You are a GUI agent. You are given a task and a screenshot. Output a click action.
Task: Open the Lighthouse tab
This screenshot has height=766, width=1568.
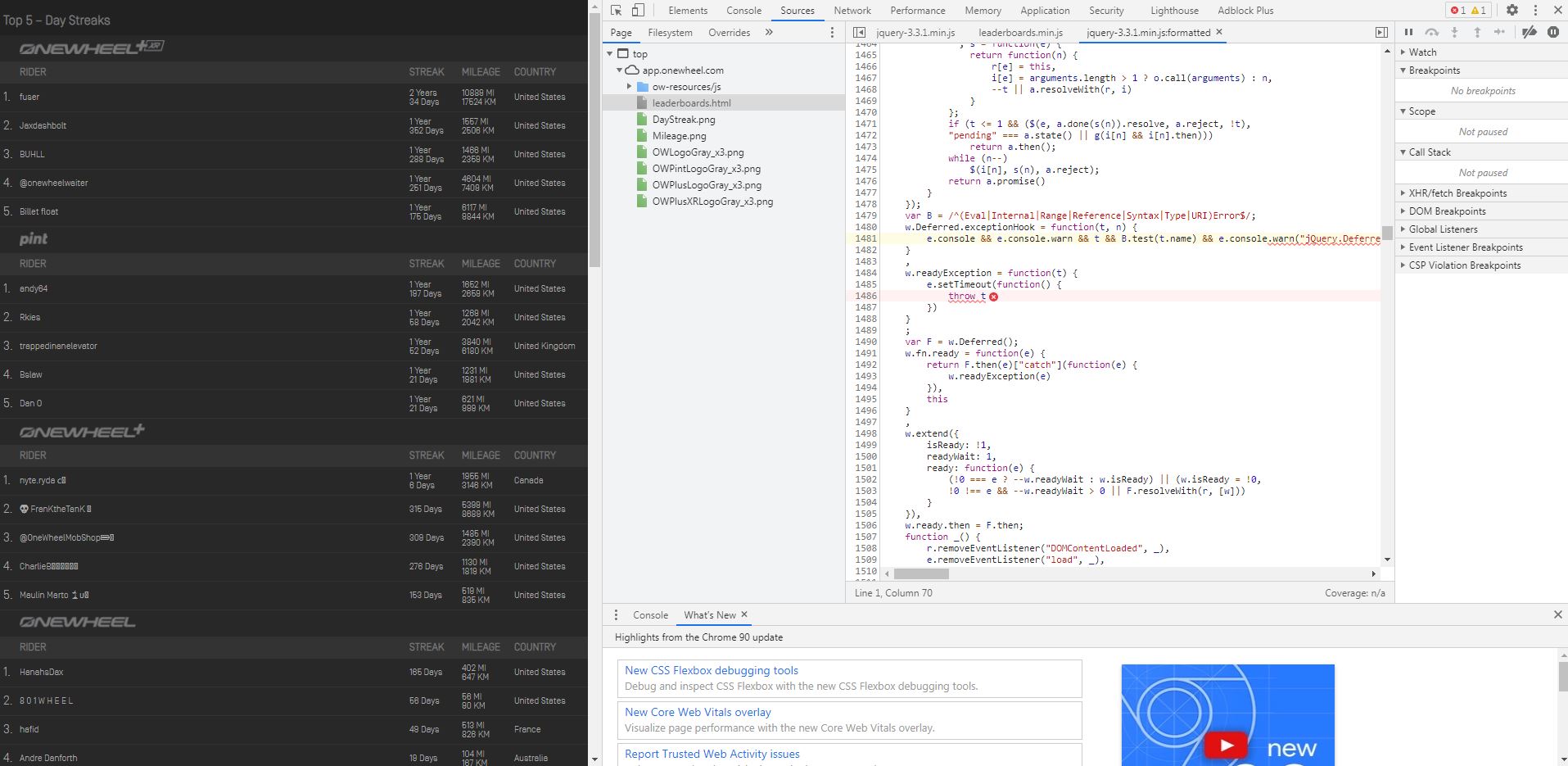1174,11
